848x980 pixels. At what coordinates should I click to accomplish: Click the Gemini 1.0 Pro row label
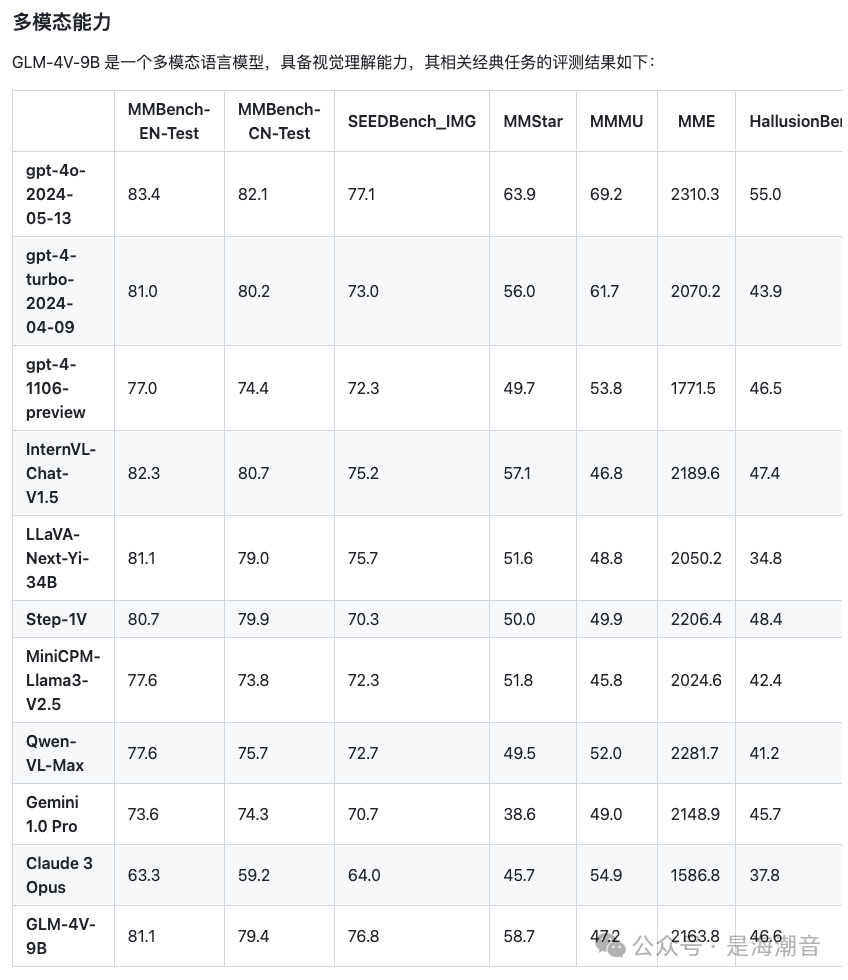[52, 814]
